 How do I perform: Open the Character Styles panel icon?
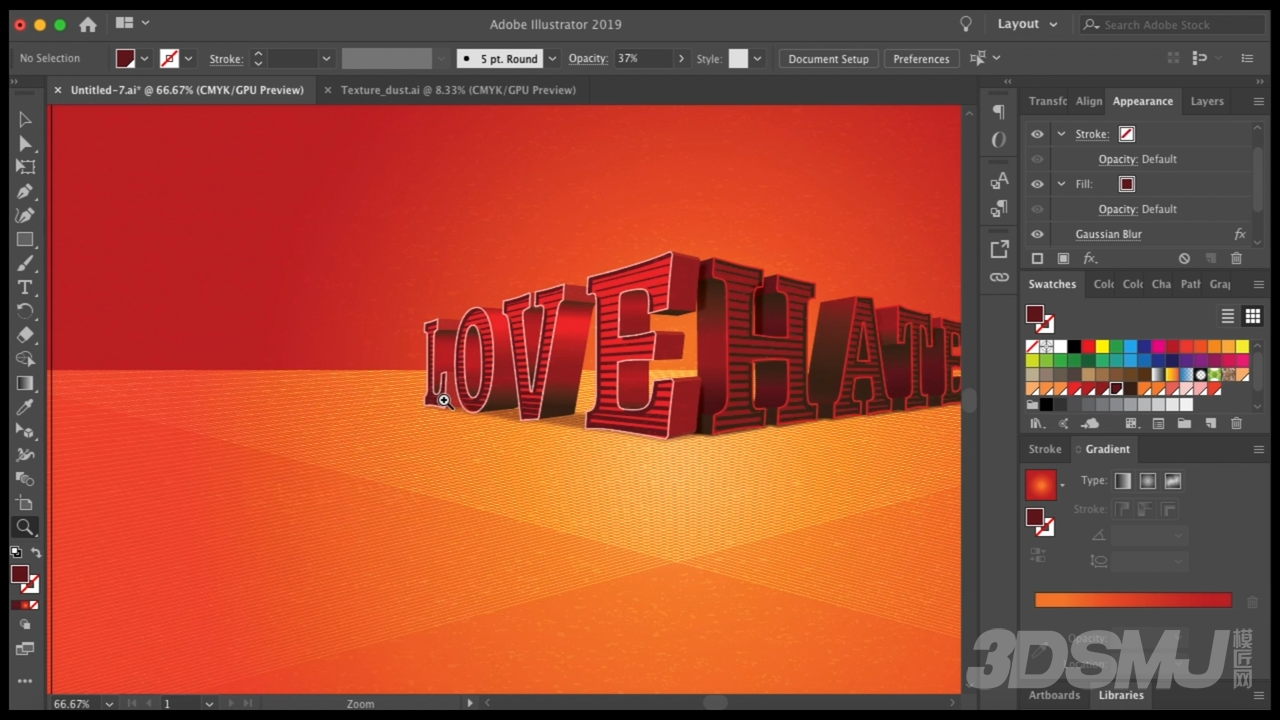tap(999, 180)
